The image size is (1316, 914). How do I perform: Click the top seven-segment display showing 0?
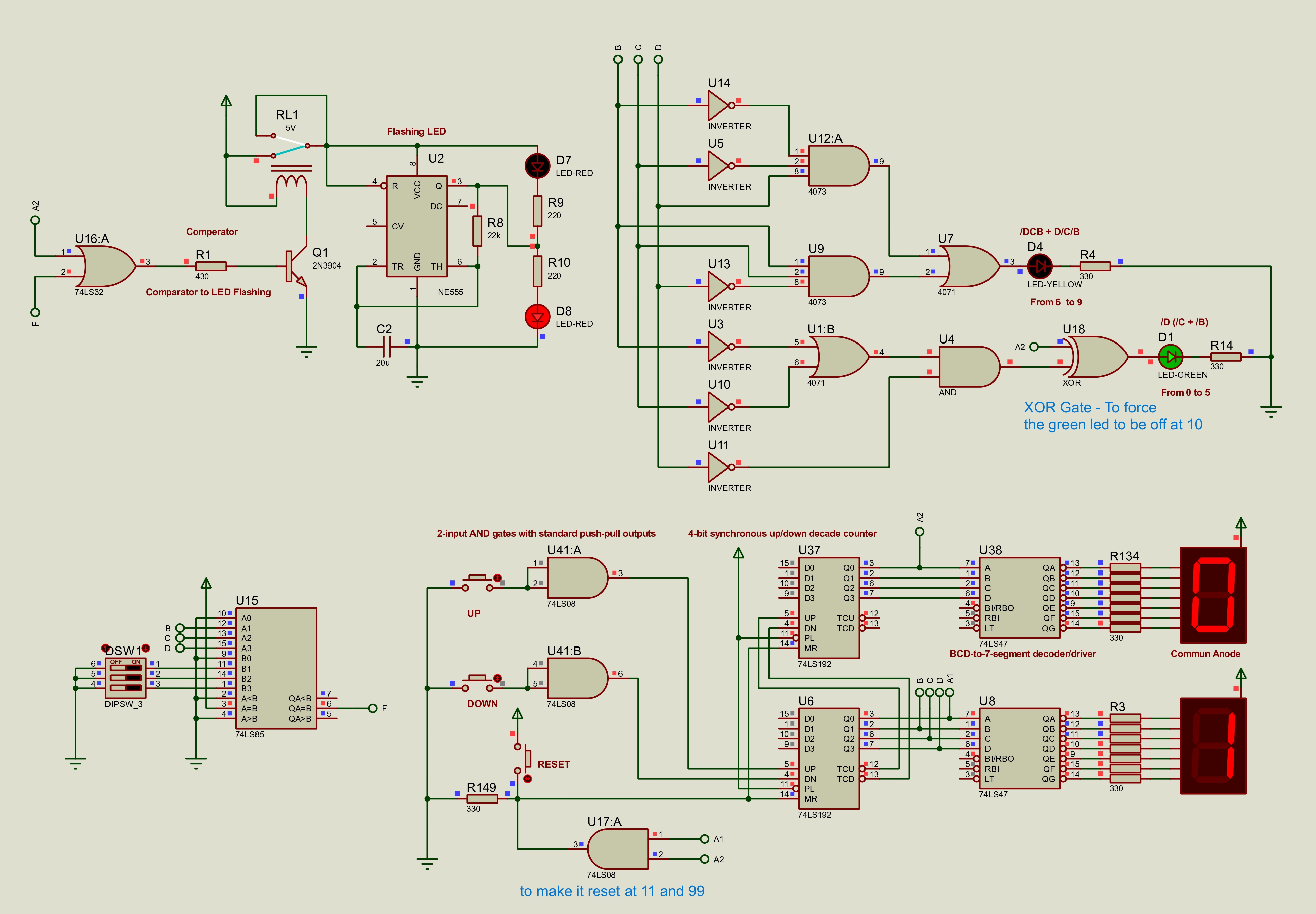pos(1214,595)
